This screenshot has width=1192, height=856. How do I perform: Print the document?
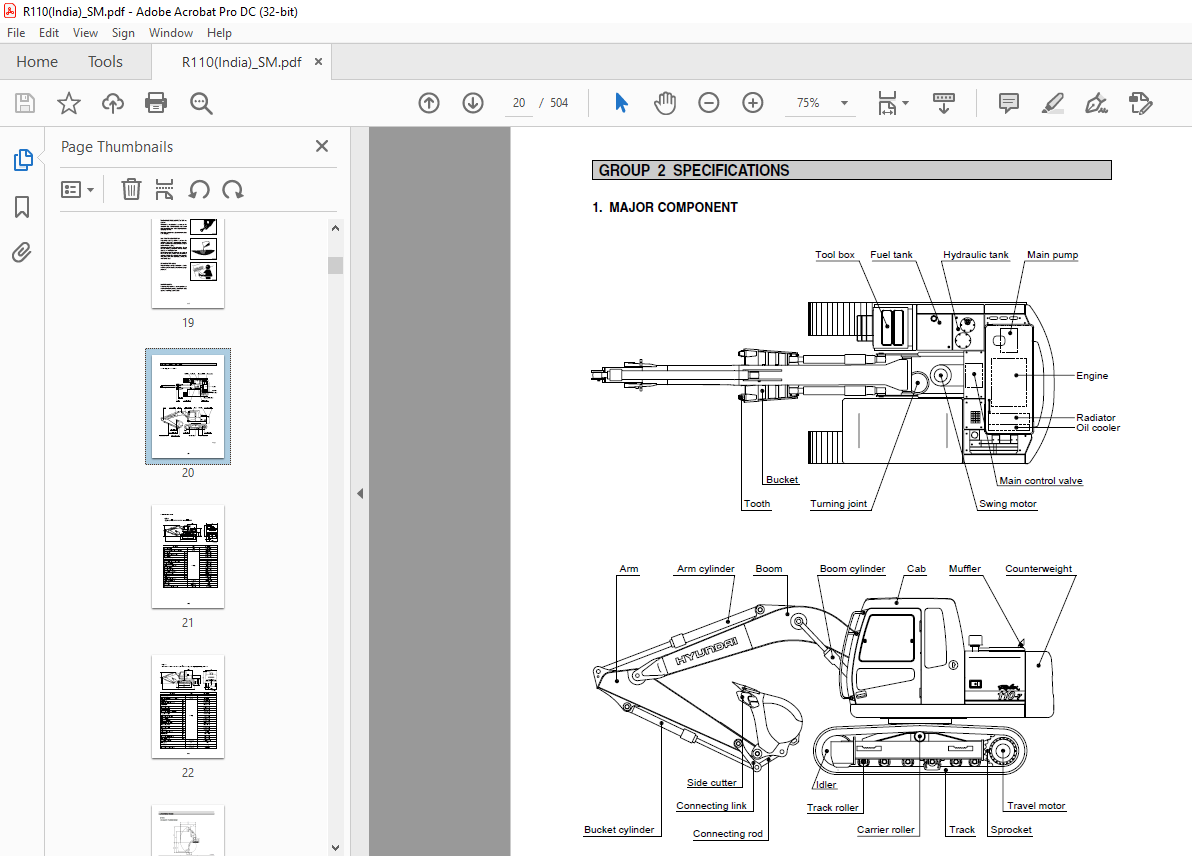click(156, 103)
